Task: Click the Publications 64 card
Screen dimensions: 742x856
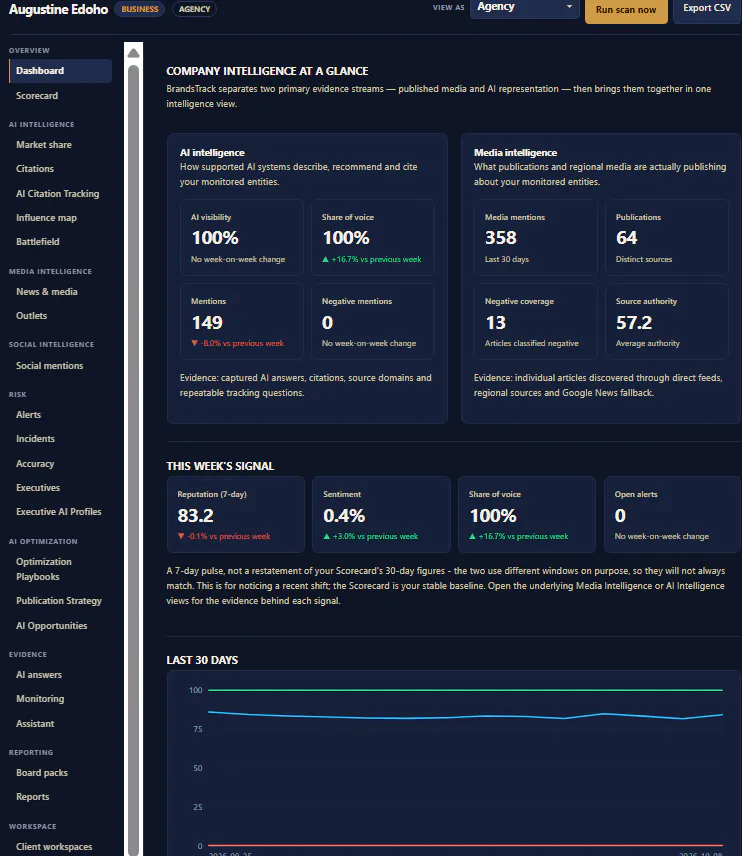Action: coord(667,237)
